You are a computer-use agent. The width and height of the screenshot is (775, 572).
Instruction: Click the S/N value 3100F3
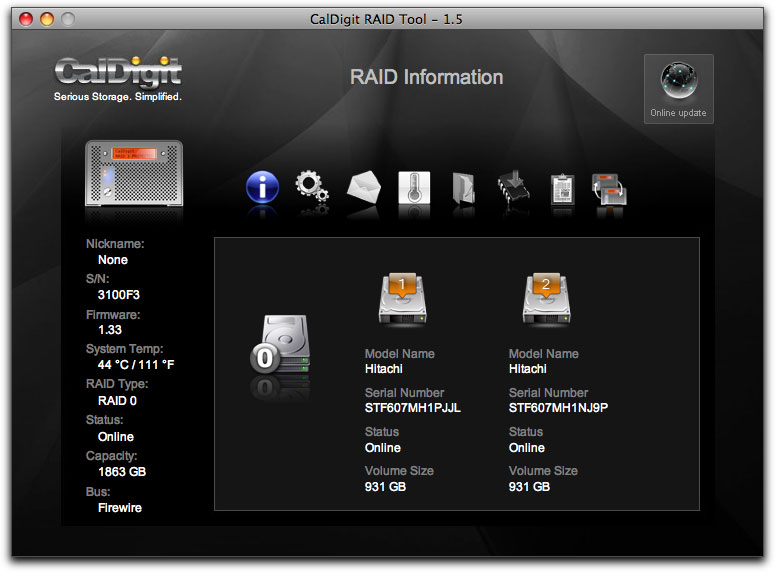(x=119, y=295)
